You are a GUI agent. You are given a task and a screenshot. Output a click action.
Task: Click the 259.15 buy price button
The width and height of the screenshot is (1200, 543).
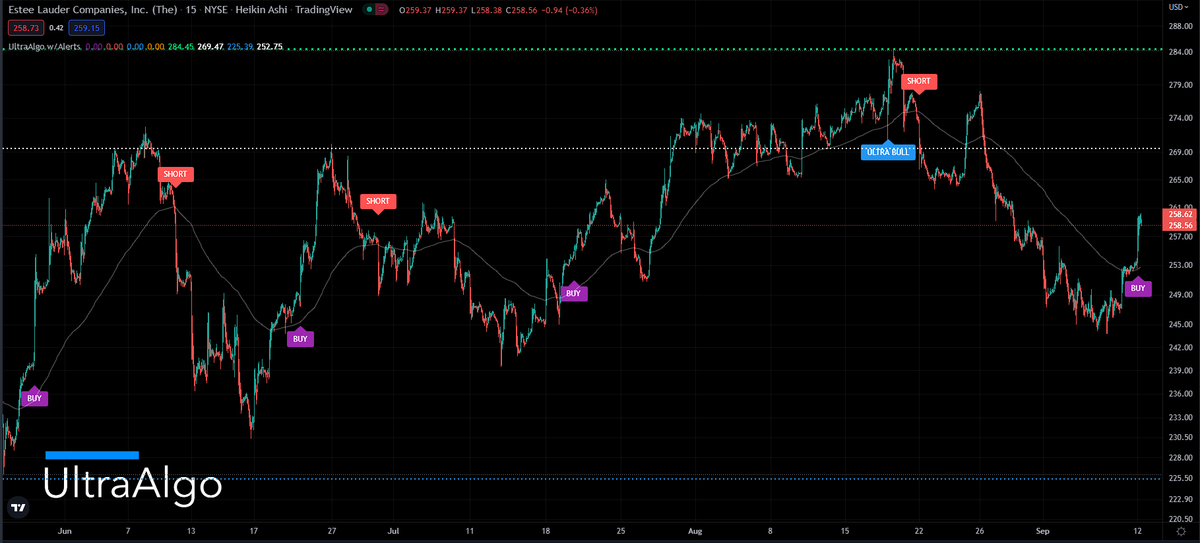coord(88,28)
